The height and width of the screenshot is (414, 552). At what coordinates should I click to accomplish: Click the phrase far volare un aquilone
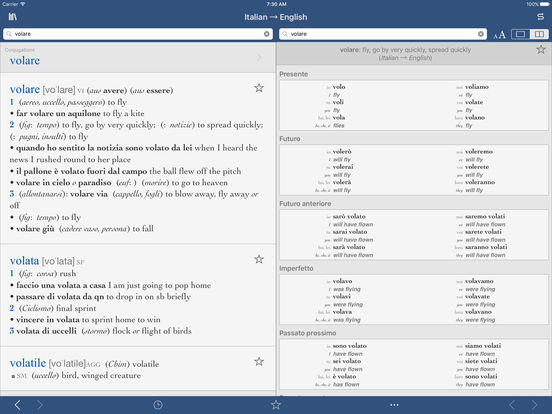coord(58,113)
